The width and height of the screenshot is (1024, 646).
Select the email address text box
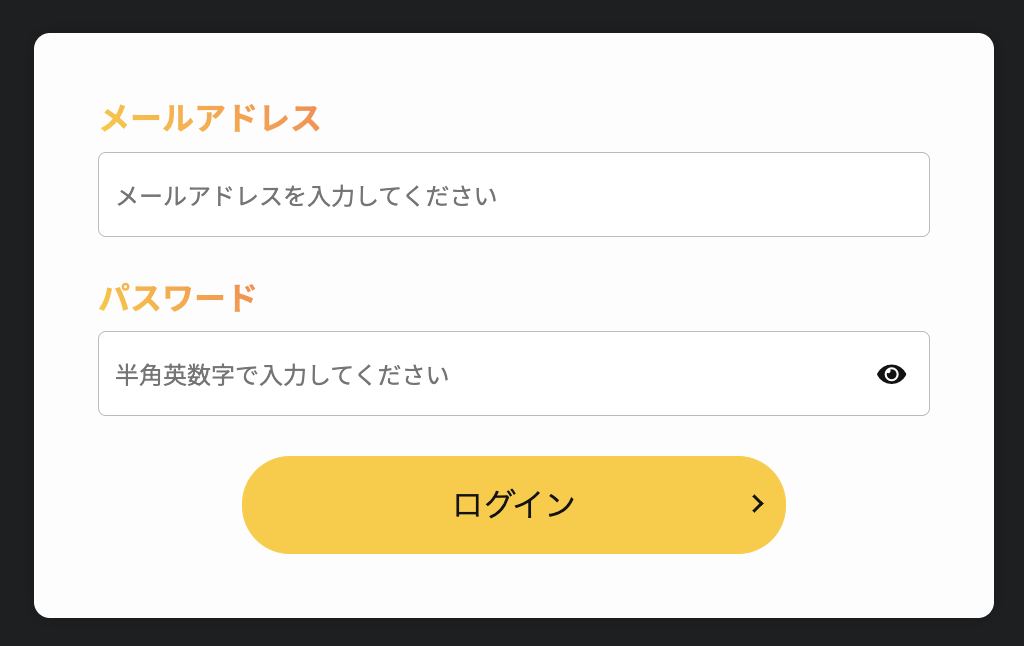[x=513, y=195]
